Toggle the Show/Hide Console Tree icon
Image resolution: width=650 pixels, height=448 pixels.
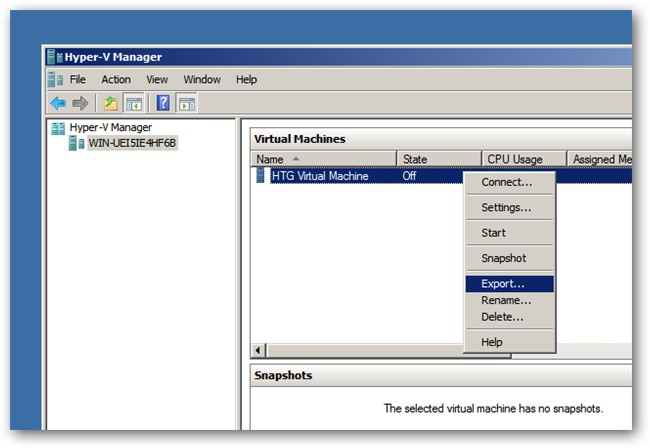point(133,103)
